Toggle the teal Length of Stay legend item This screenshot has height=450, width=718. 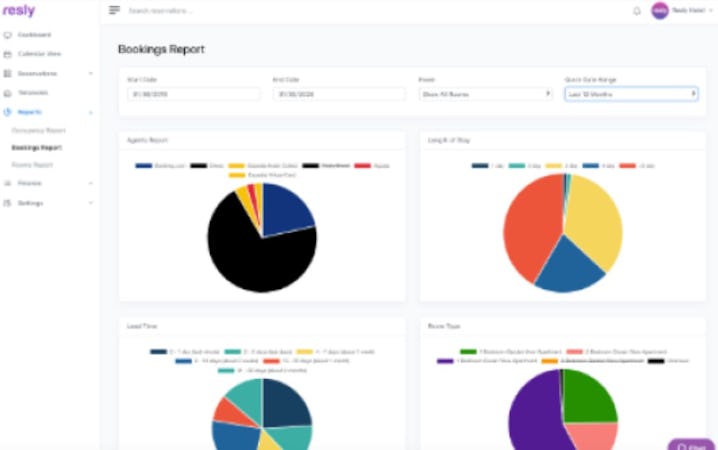tap(525, 166)
